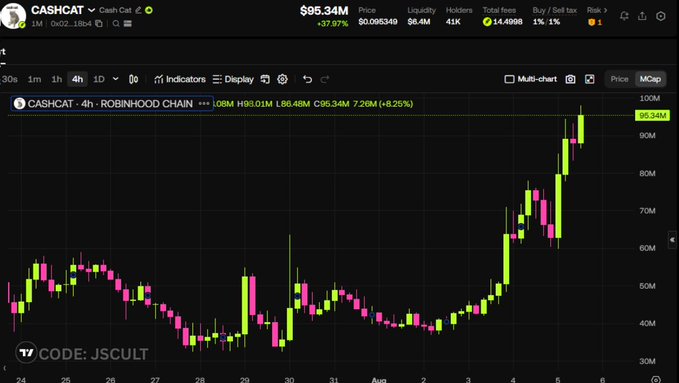Click the 7.26M (+8.25%) legend value
This screenshot has width=679, height=383.
pos(383,104)
